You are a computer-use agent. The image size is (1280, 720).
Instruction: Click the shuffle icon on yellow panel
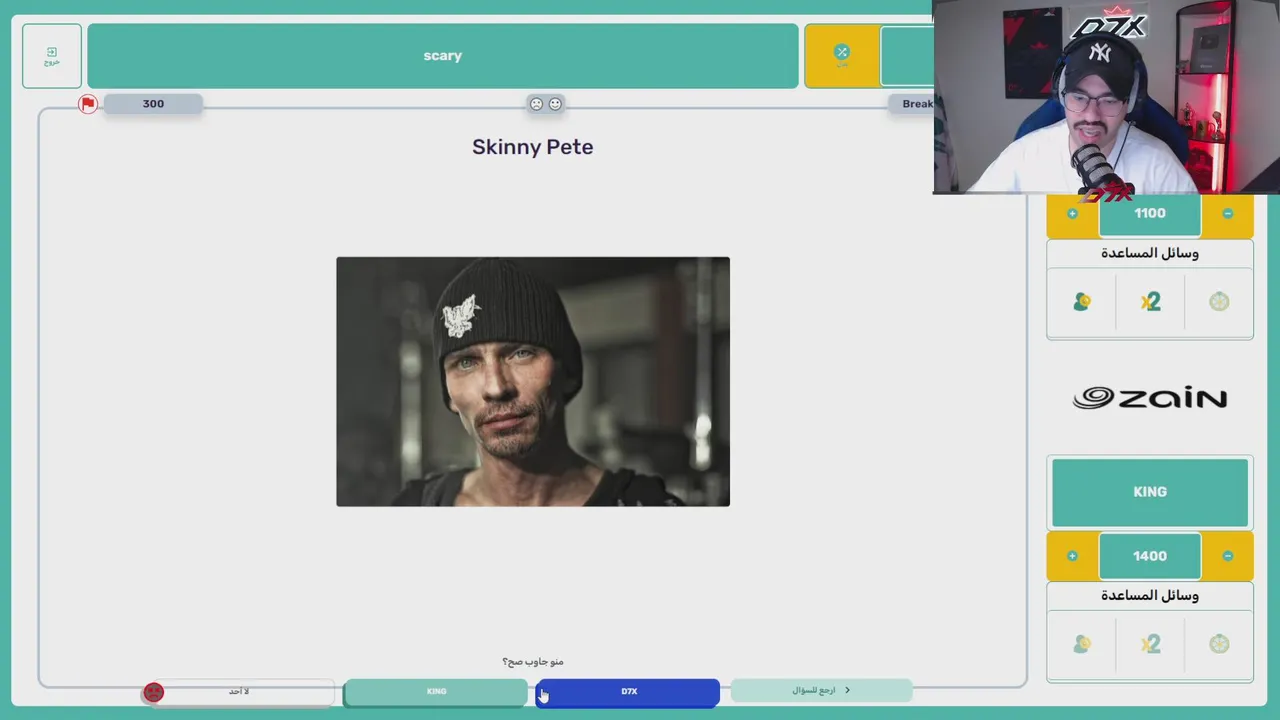[842, 52]
